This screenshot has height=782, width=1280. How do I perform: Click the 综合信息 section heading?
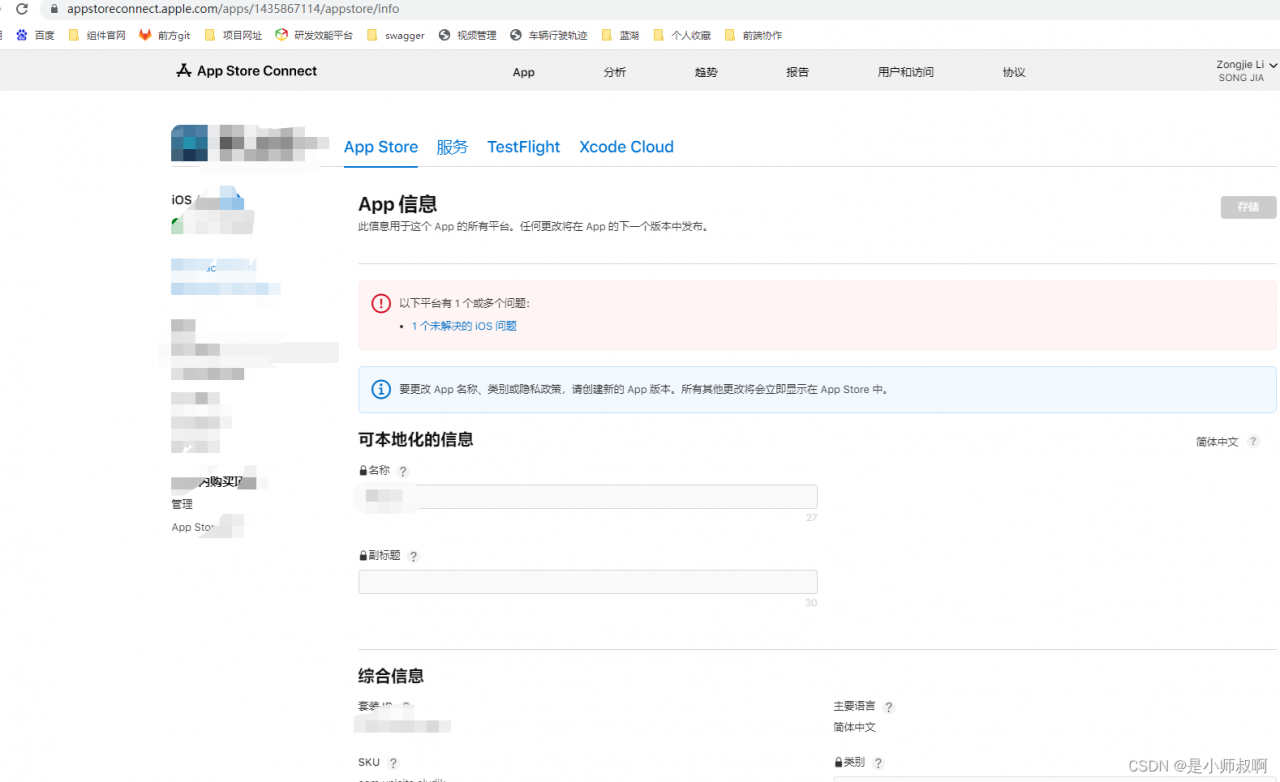391,676
